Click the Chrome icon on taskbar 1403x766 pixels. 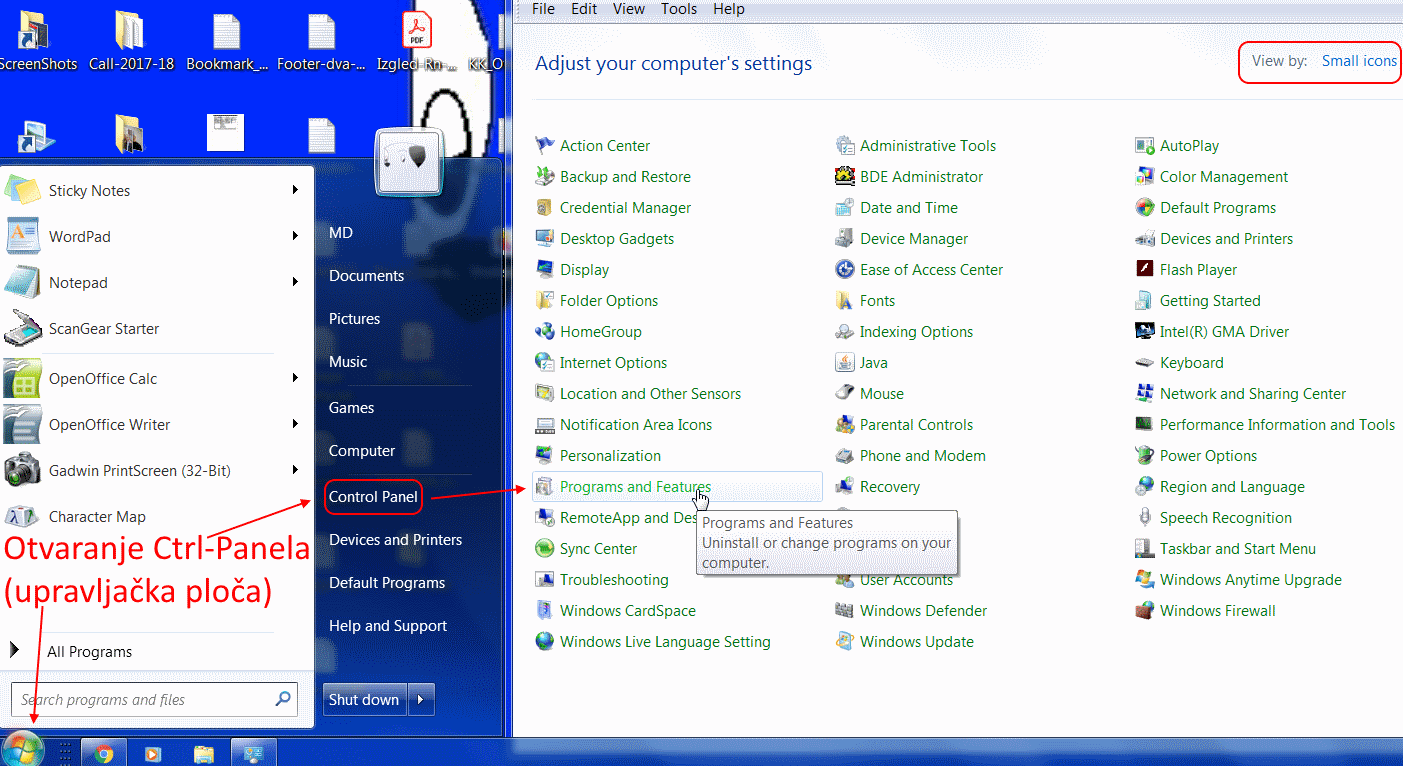(103, 753)
